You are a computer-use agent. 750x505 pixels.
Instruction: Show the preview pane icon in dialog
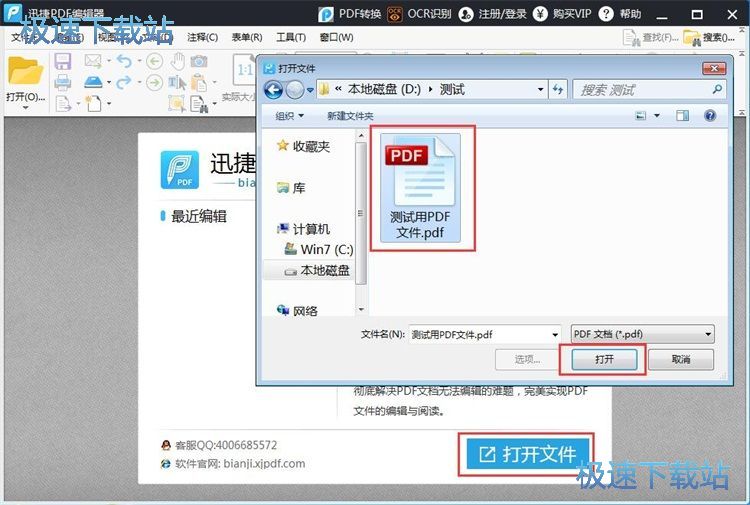(683, 115)
